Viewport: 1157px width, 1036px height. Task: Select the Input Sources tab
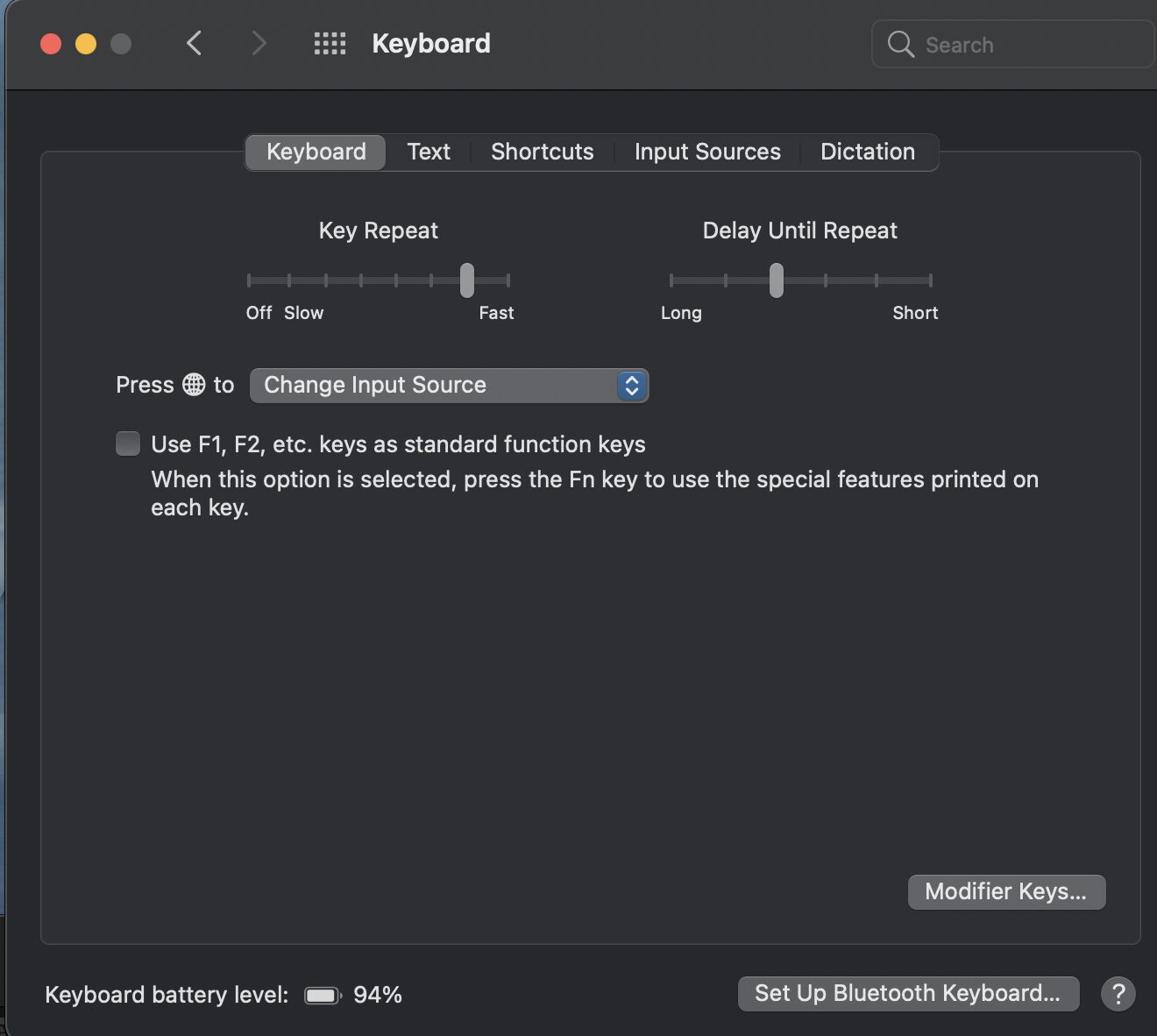click(x=706, y=152)
